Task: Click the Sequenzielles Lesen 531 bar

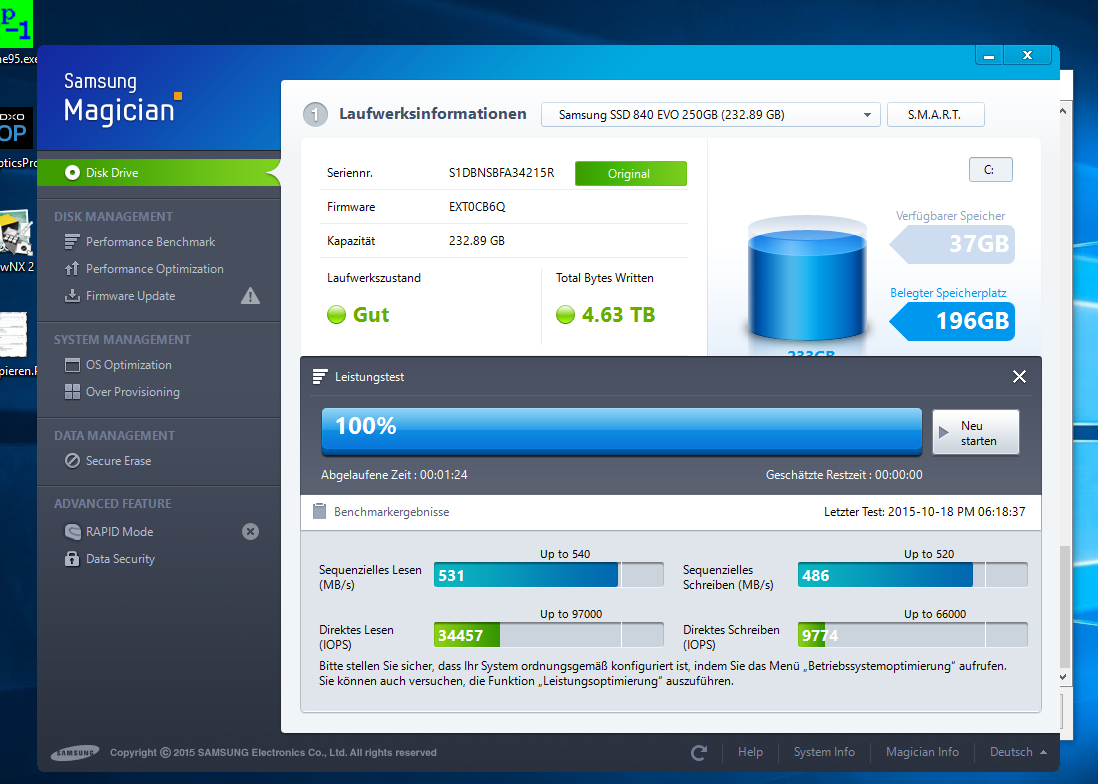Action: click(x=548, y=575)
